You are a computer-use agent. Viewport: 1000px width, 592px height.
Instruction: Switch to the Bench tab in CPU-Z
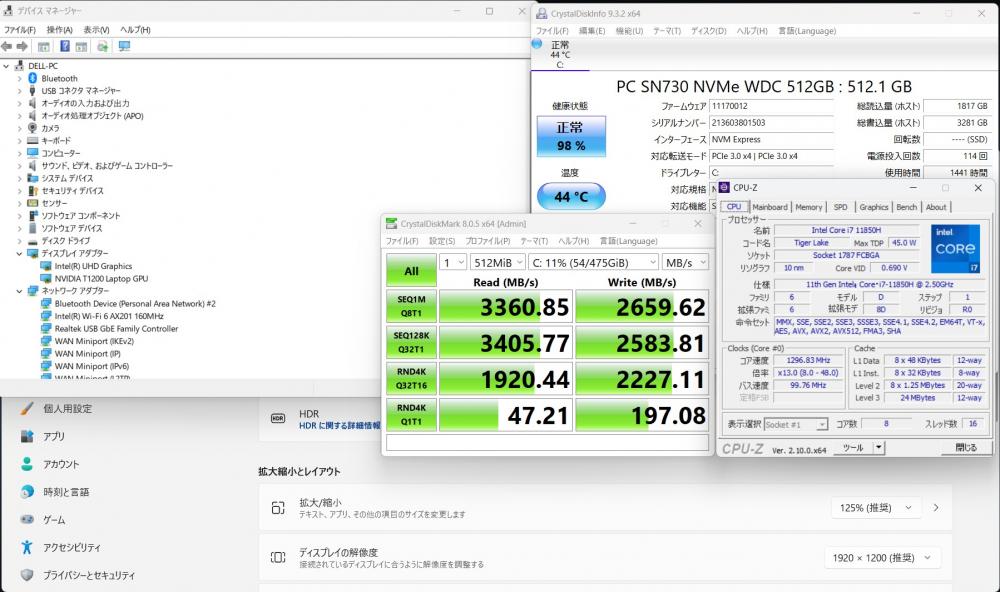[906, 207]
